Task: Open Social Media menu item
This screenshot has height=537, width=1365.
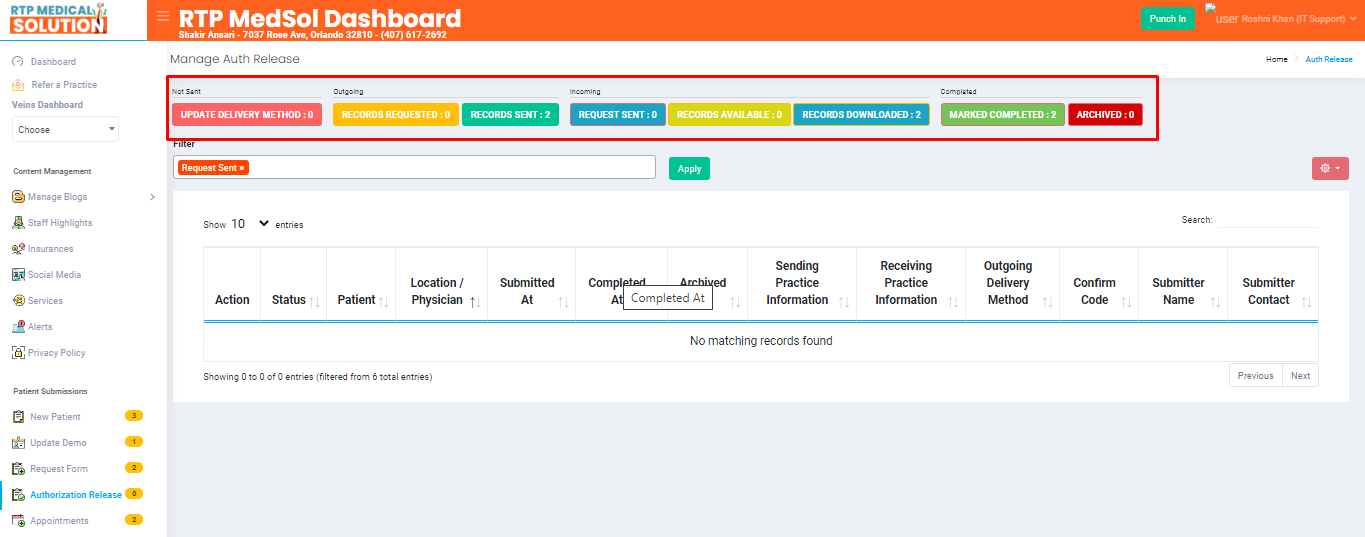Action: coord(54,275)
